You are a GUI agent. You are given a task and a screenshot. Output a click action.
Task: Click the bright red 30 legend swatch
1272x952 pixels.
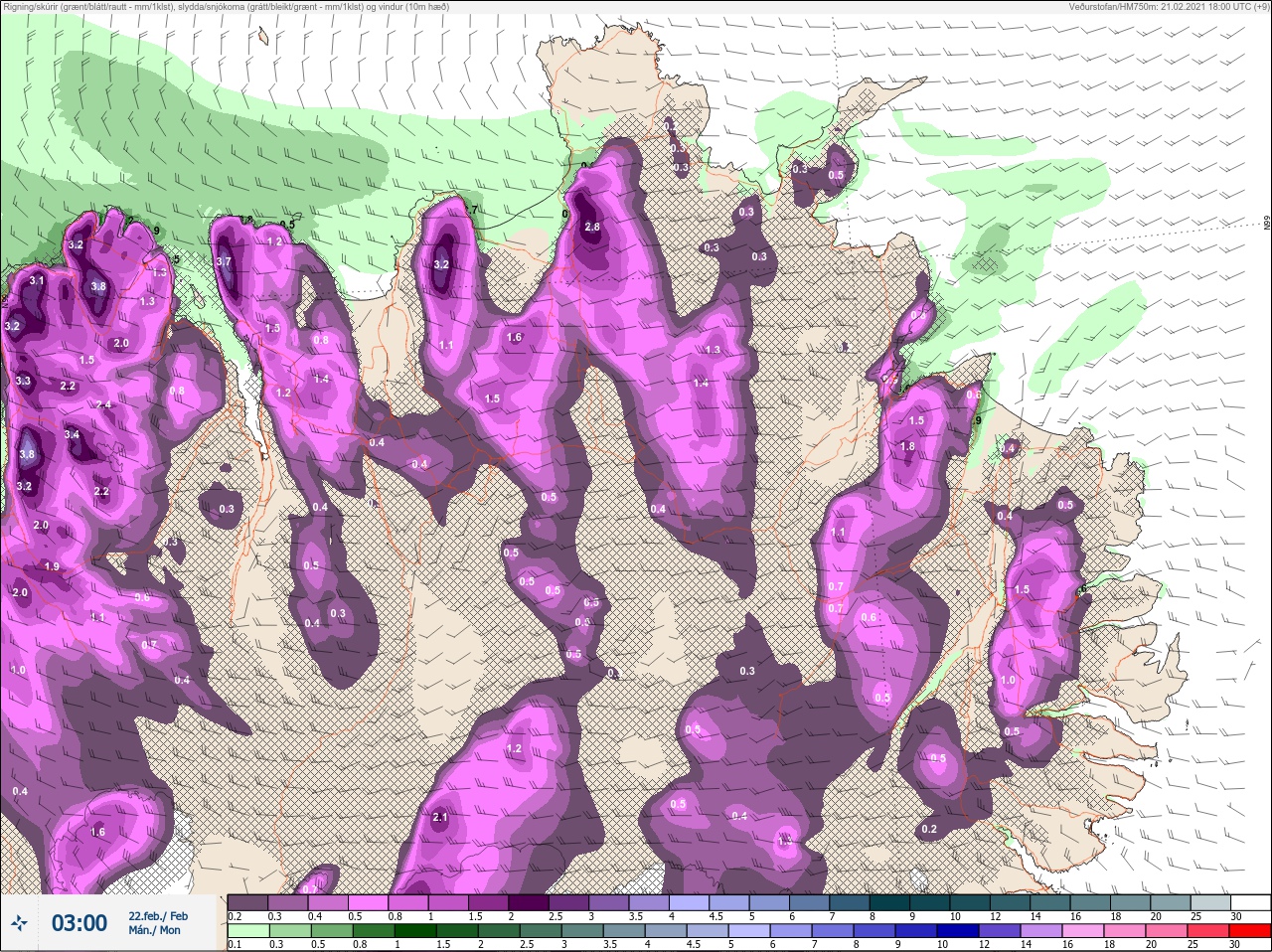(x=1249, y=931)
